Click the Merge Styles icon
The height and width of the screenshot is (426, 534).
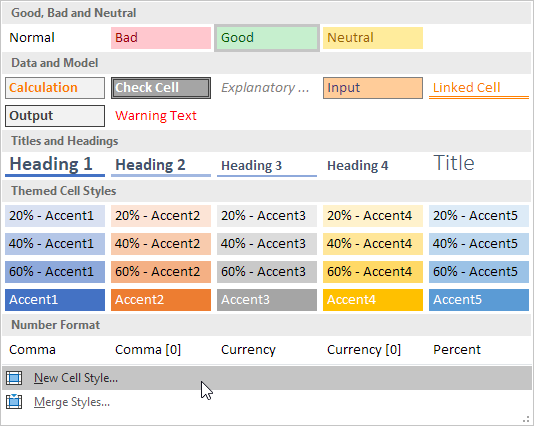(x=14, y=402)
